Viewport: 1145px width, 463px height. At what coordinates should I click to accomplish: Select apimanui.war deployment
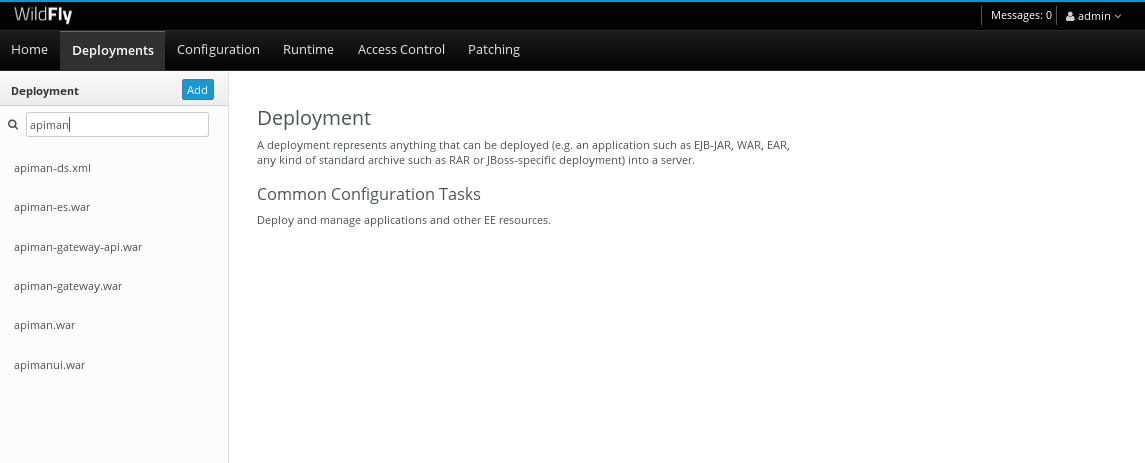(x=114, y=365)
